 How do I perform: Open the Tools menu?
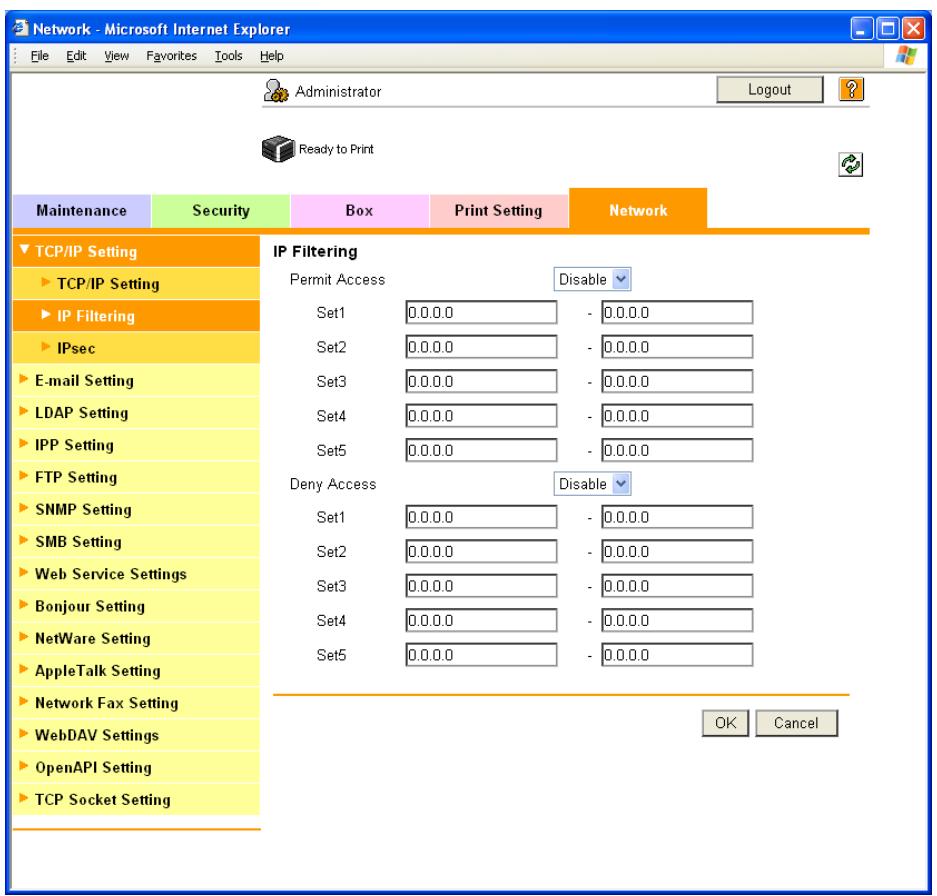tap(228, 56)
